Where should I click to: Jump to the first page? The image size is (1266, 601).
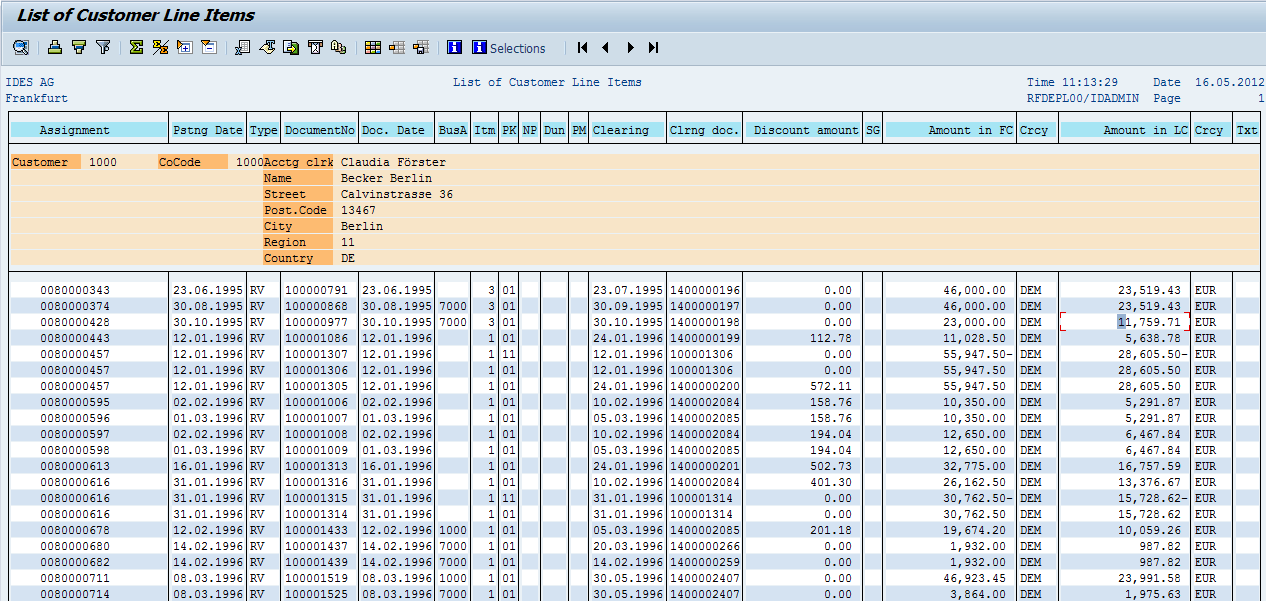point(582,47)
